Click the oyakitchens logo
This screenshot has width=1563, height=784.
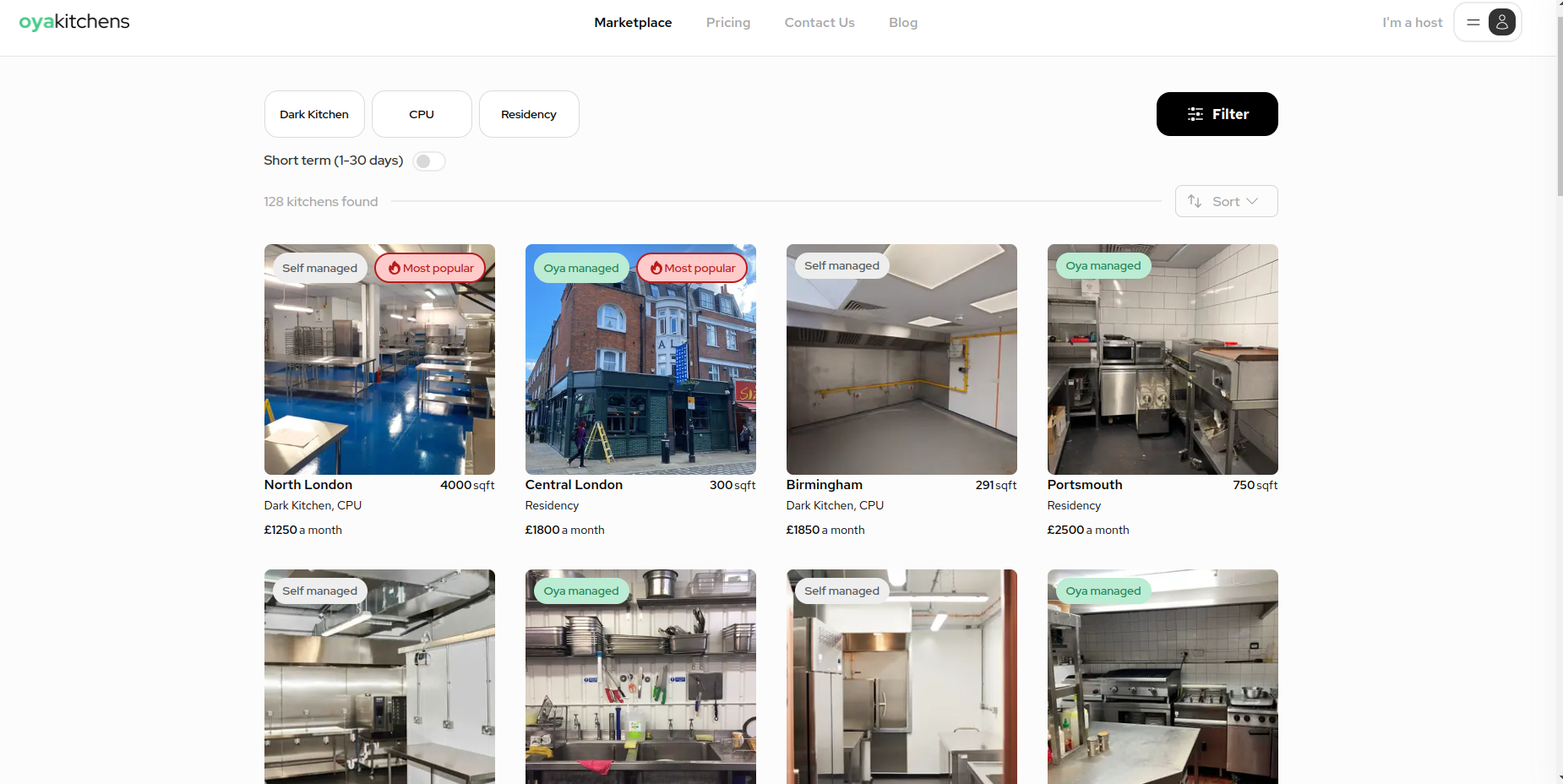[74, 22]
